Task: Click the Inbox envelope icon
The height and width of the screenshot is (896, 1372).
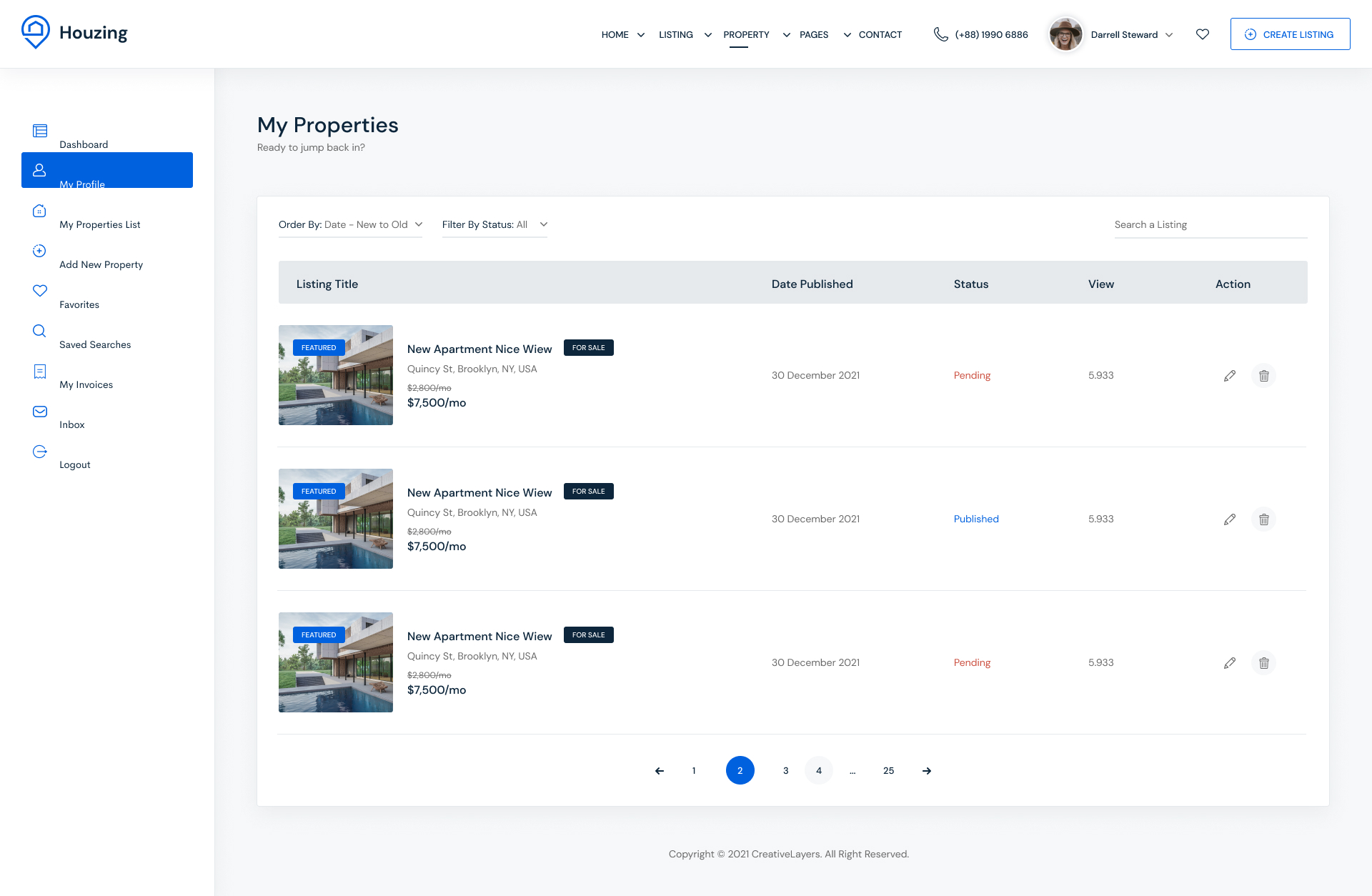Action: coord(40,412)
